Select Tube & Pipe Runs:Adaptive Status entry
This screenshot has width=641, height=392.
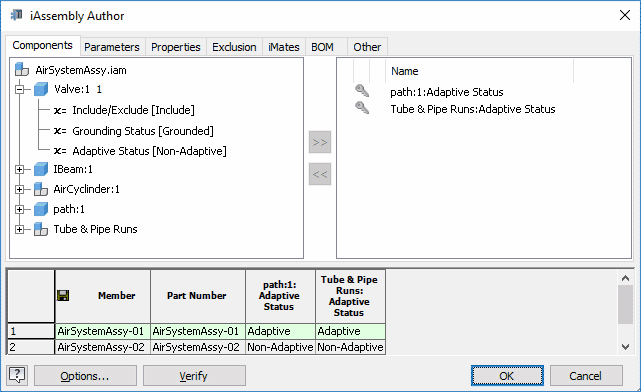point(473,109)
